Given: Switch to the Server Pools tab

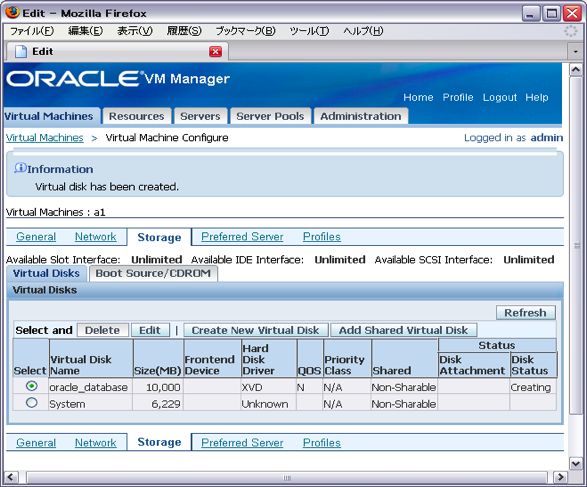Looking at the screenshot, I should [270, 116].
